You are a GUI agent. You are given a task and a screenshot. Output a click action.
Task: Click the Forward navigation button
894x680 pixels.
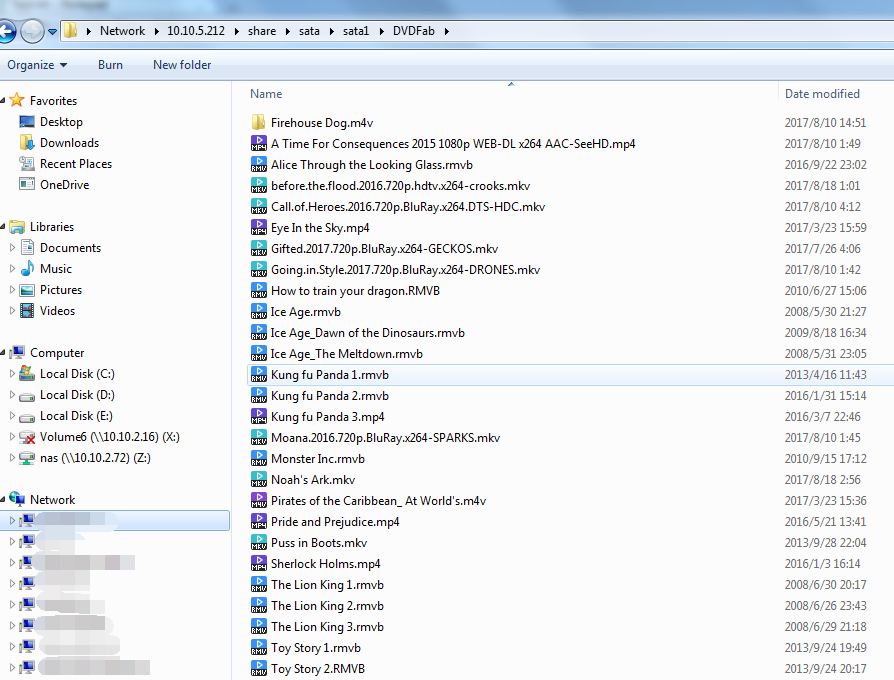coord(32,31)
